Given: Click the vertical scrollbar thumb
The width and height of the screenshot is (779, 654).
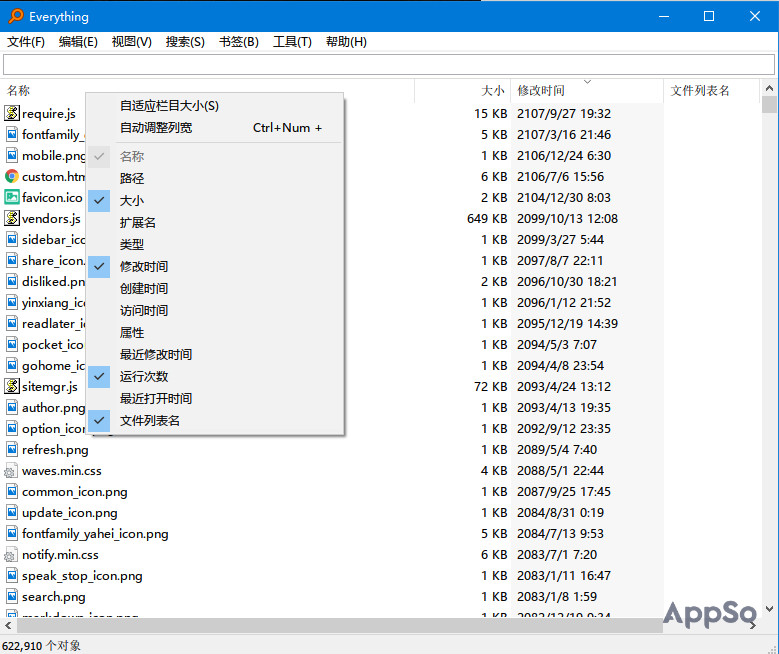Looking at the screenshot, I should 769,105.
